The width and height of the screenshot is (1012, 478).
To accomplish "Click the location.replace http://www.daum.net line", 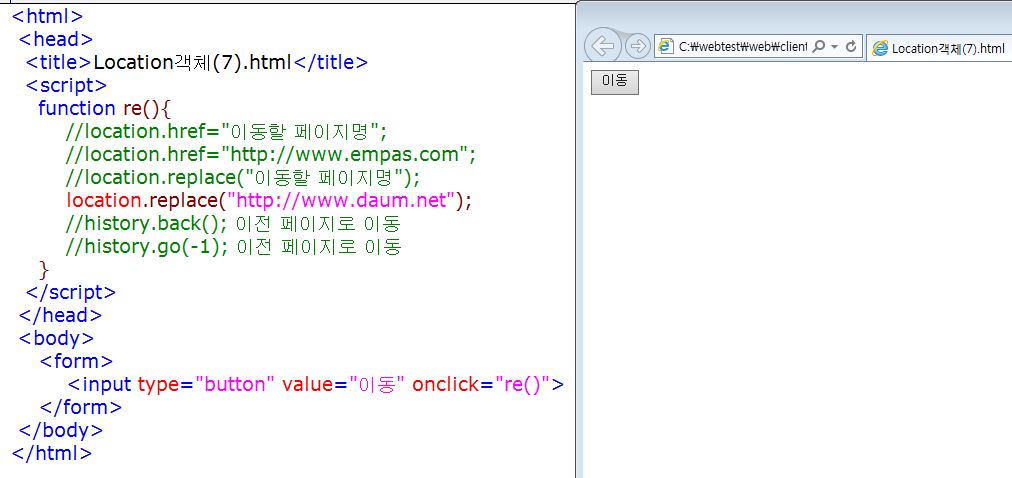I will pos(269,201).
